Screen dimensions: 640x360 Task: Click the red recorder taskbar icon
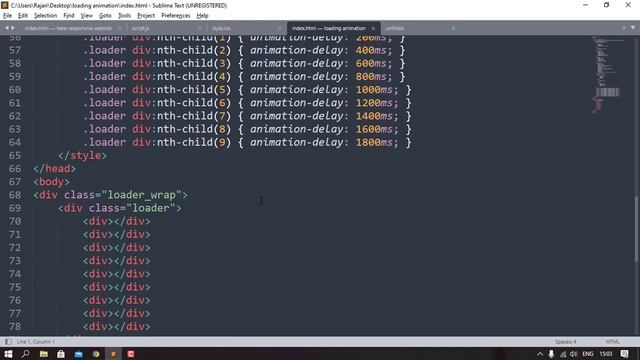[131, 354]
